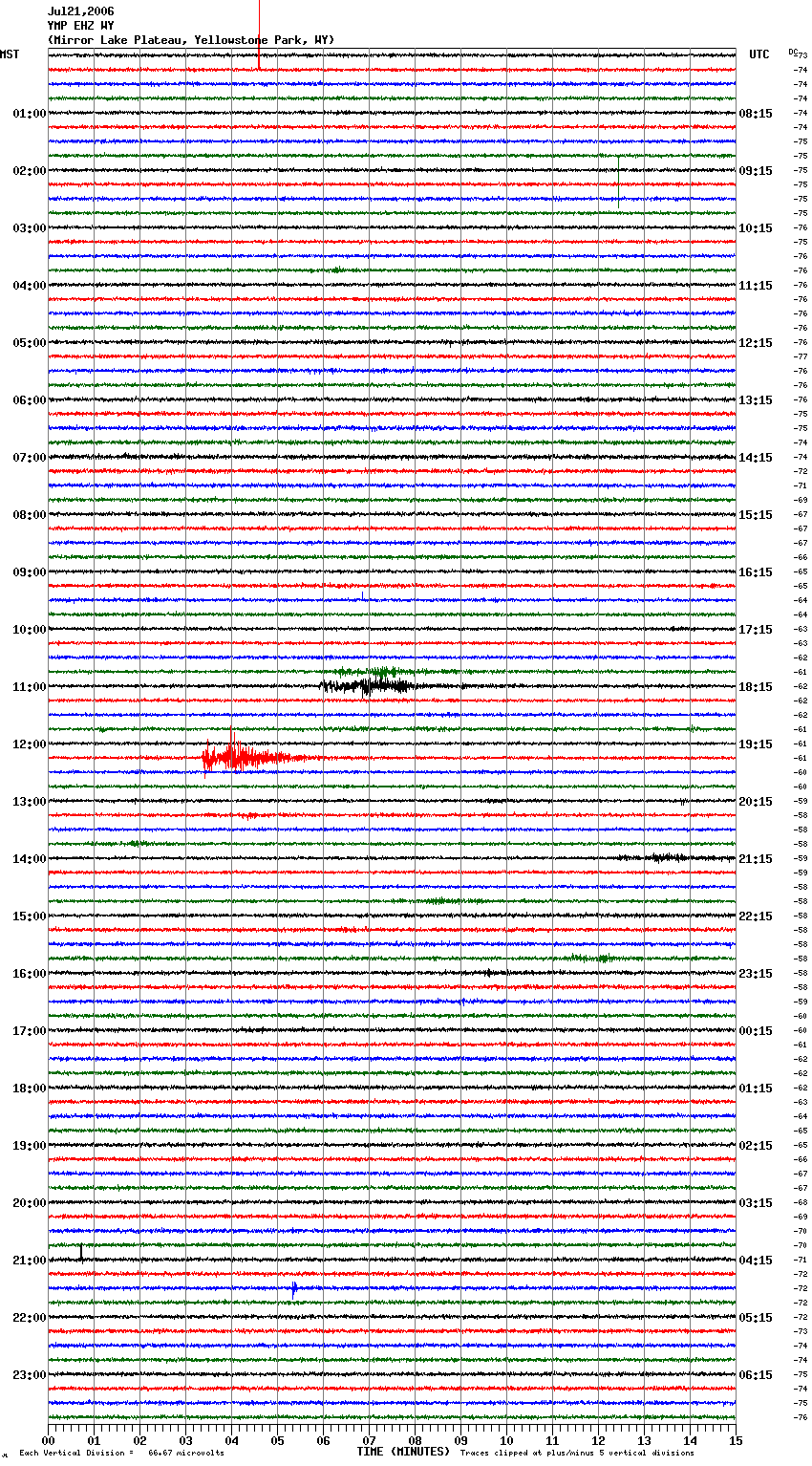812x1466 pixels.
Task: Click the 21:15 UTC time label
Action: (756, 859)
